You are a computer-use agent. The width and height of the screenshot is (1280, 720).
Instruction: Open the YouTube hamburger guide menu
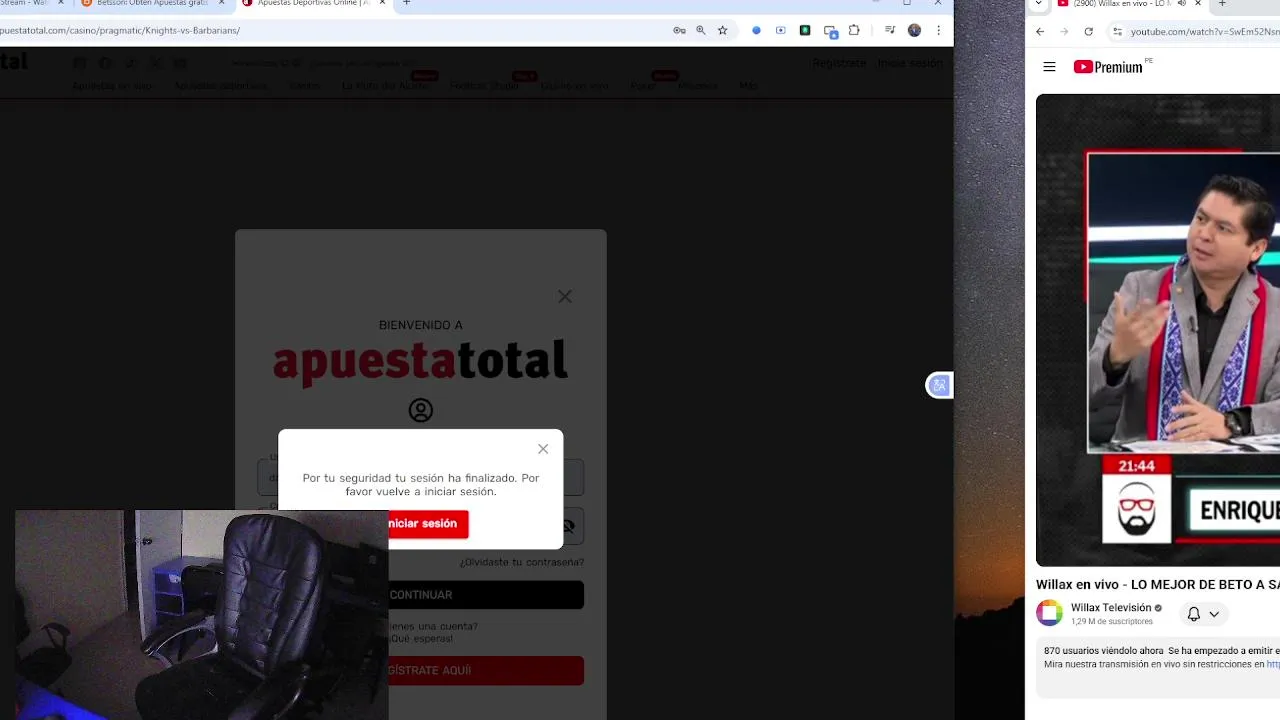click(1049, 67)
